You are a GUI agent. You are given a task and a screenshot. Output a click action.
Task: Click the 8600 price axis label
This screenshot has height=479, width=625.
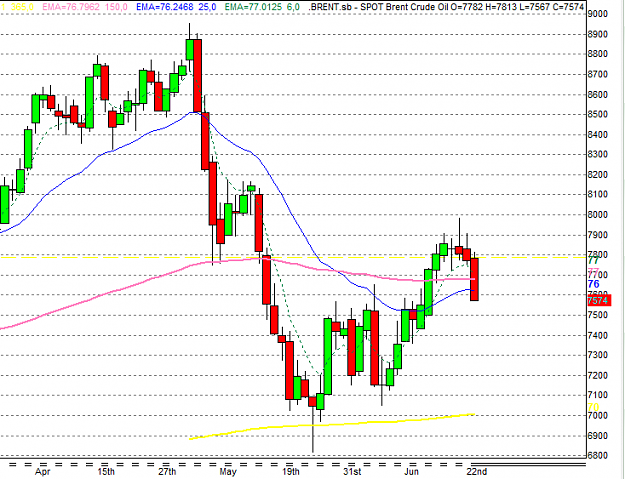[597, 94]
